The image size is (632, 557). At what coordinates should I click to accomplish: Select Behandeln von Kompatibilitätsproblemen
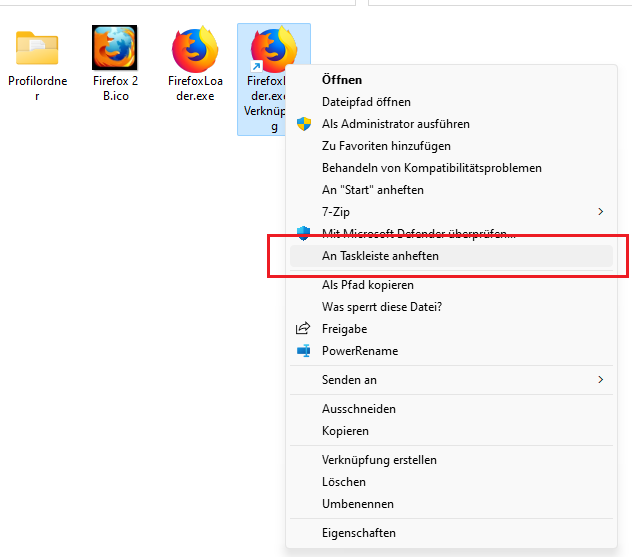[431, 168]
